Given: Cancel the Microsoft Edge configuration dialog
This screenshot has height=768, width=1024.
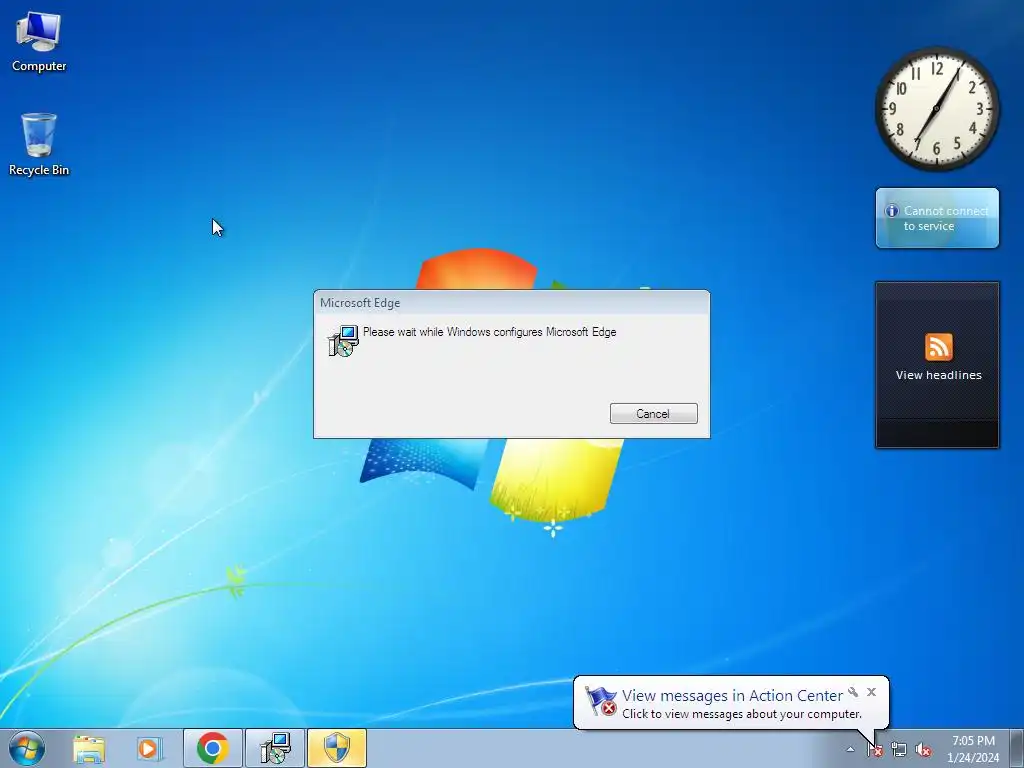Looking at the screenshot, I should point(653,413).
